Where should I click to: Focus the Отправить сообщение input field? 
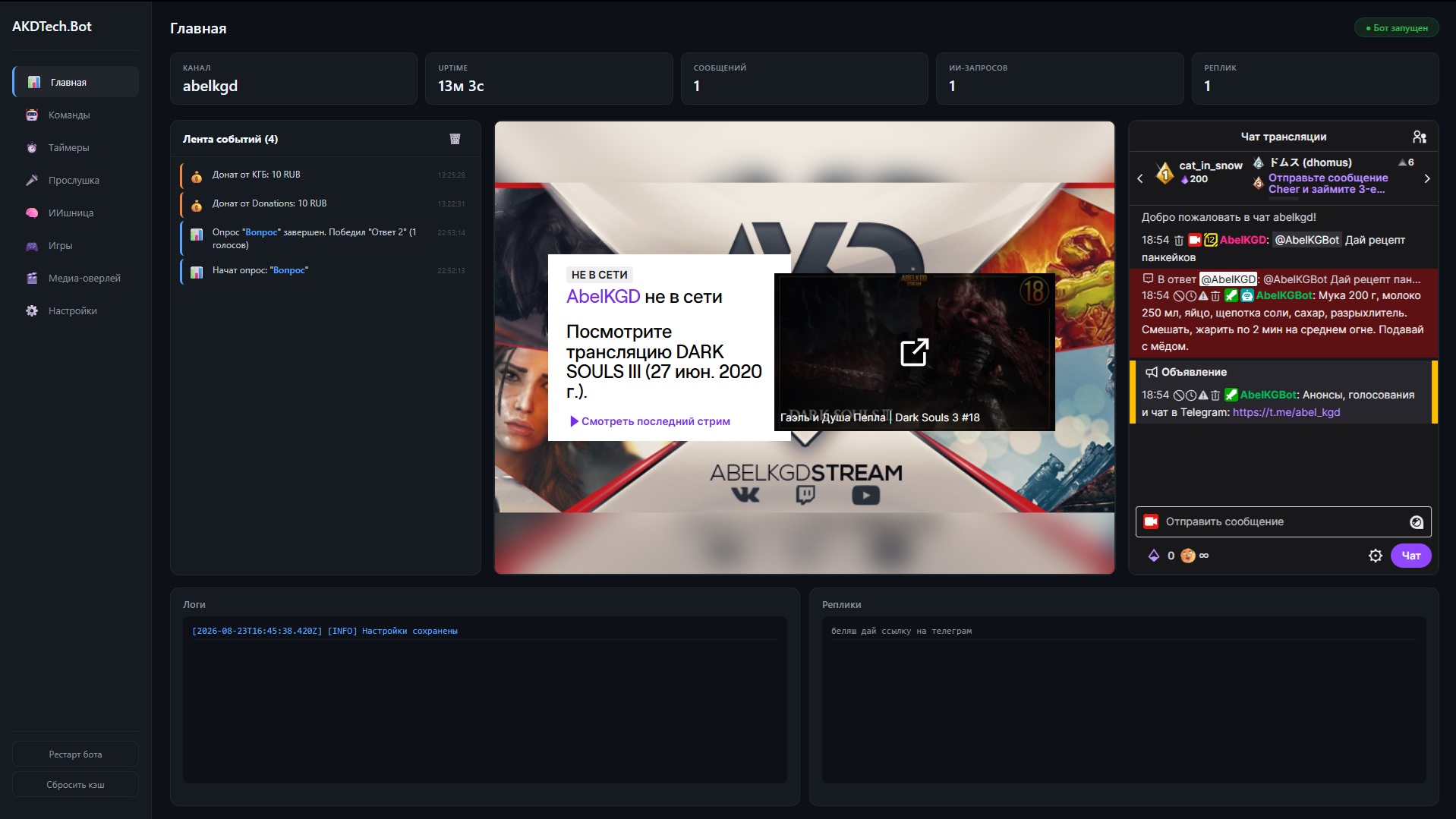point(1283,521)
